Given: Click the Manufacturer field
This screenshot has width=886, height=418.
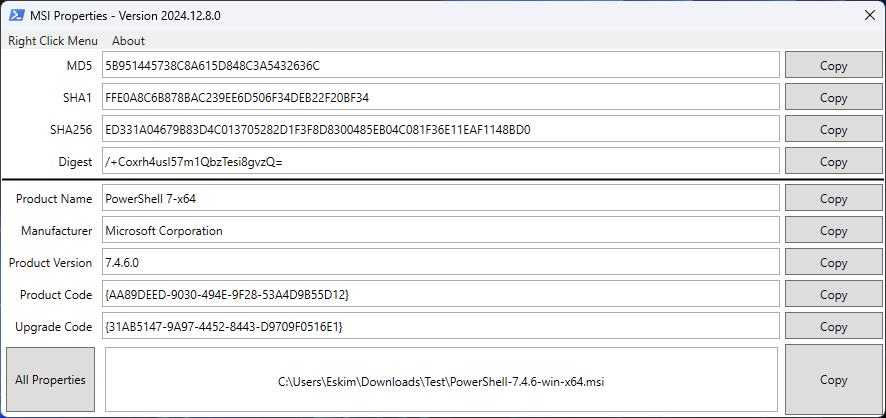Looking at the screenshot, I should click(441, 230).
